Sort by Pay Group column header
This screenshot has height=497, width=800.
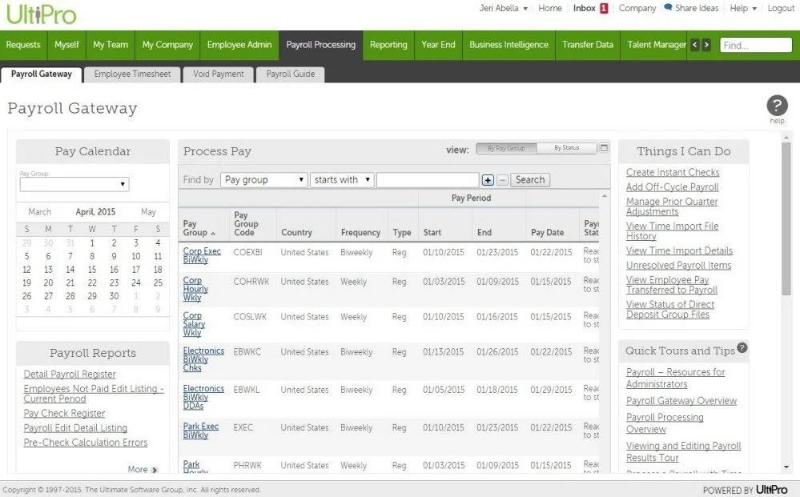199,228
